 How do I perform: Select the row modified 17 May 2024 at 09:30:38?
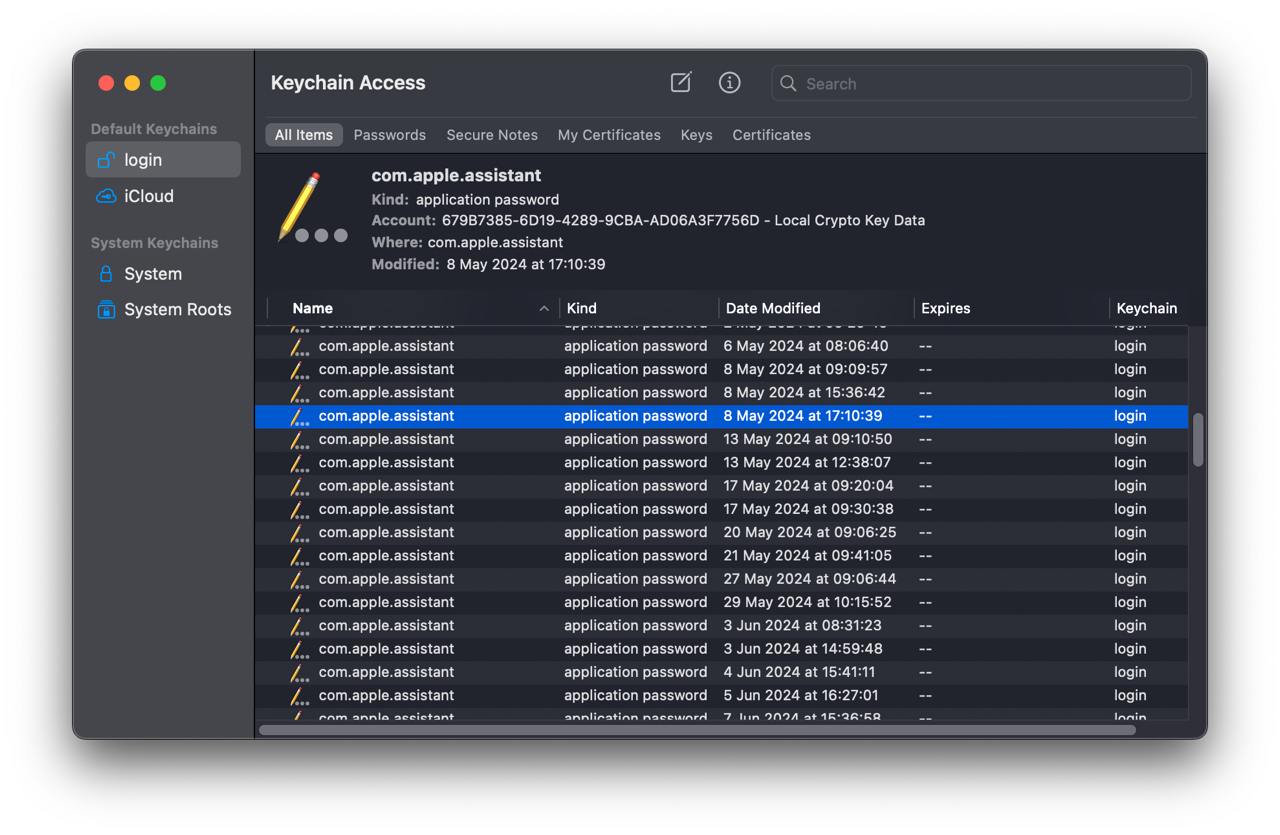(722, 509)
